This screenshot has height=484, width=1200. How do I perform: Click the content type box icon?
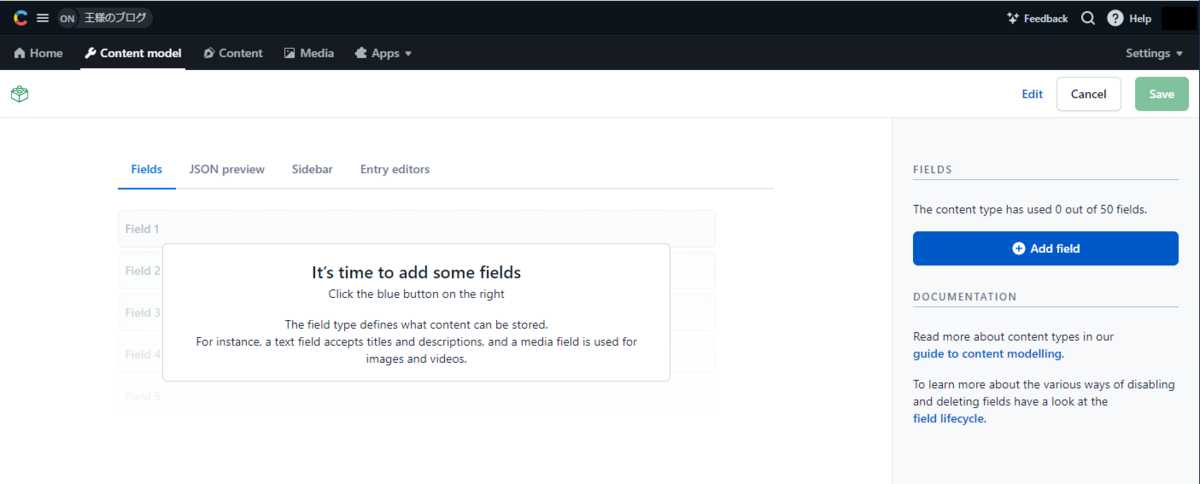(x=19, y=94)
